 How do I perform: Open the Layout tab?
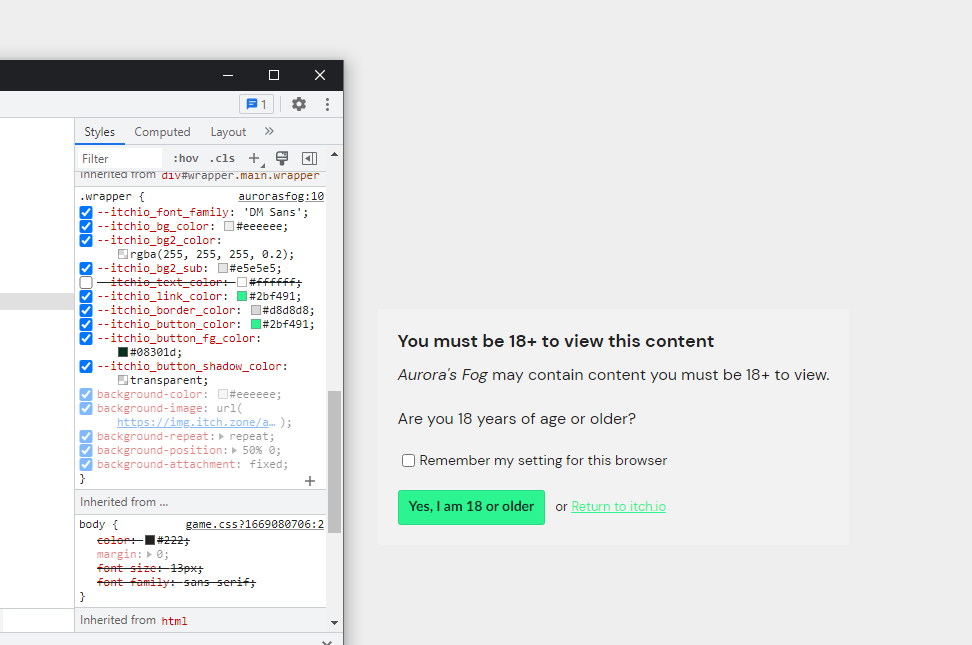coord(228,131)
